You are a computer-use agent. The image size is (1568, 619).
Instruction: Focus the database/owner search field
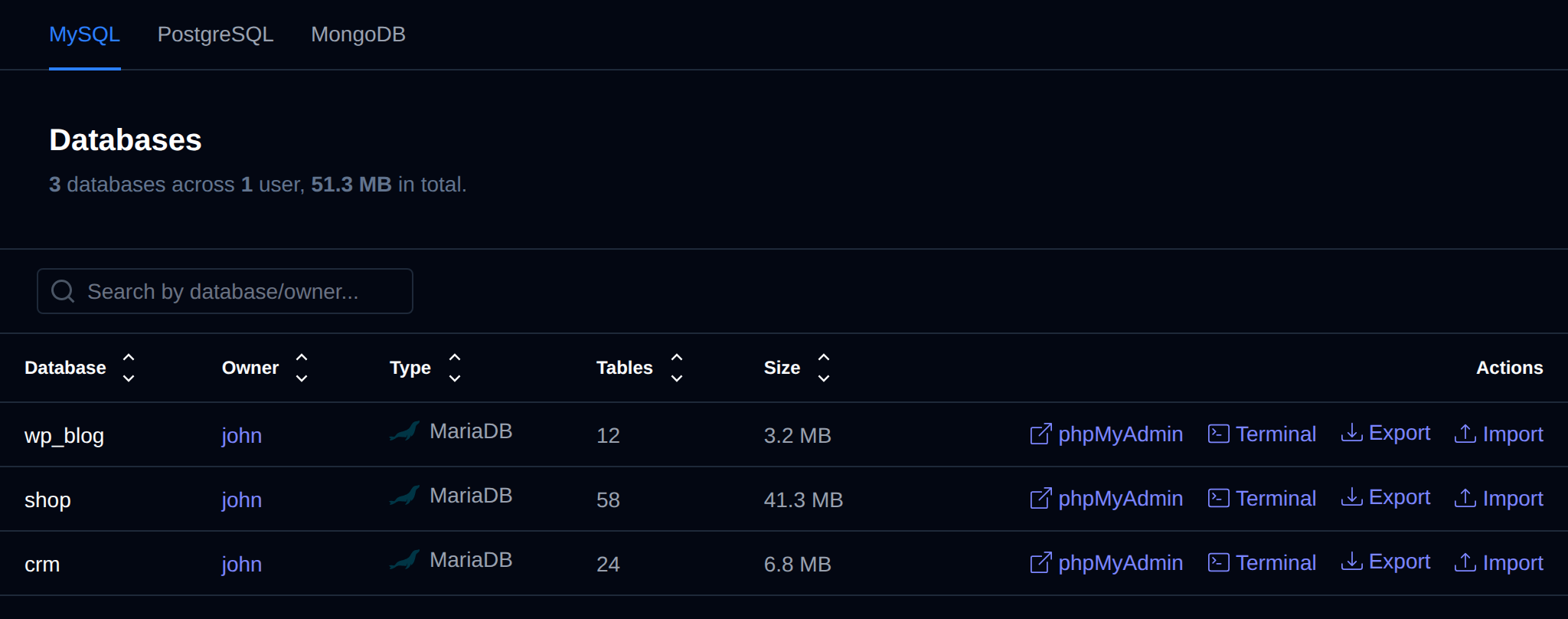coord(224,291)
